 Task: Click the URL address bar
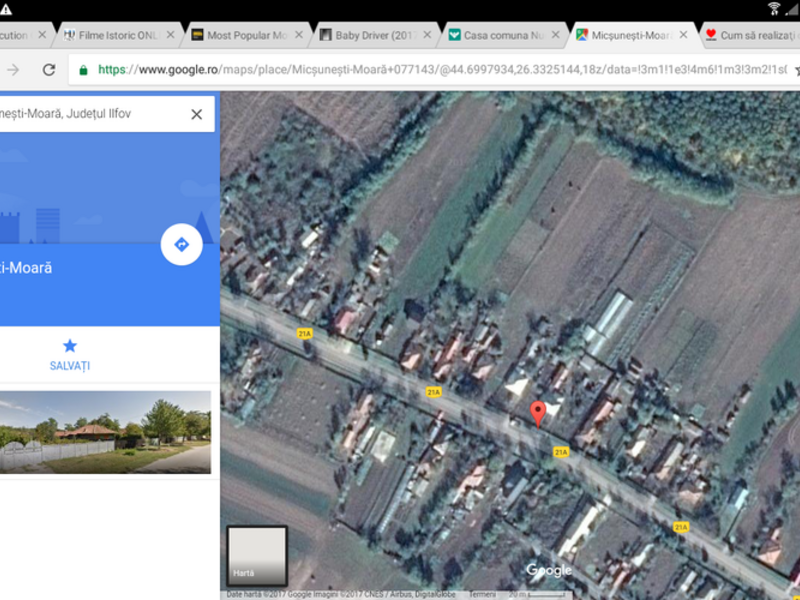pyautogui.click(x=440, y=70)
